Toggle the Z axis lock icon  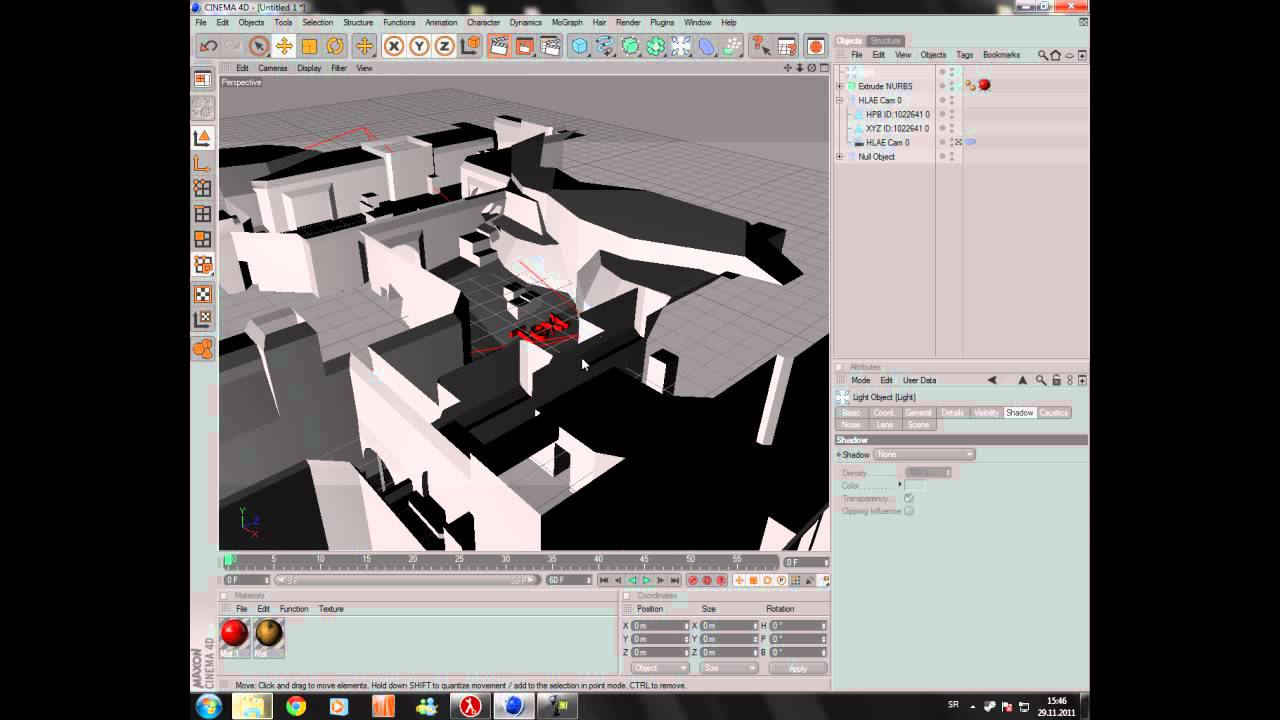444,46
